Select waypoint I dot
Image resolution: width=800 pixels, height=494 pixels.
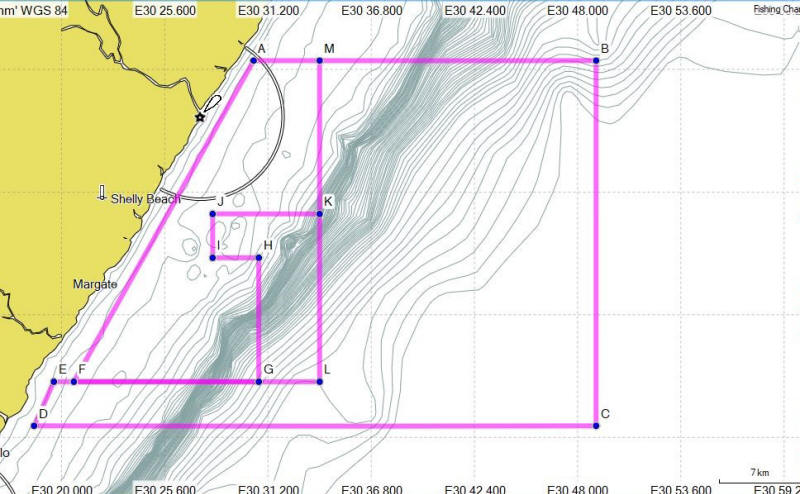pos(213,258)
